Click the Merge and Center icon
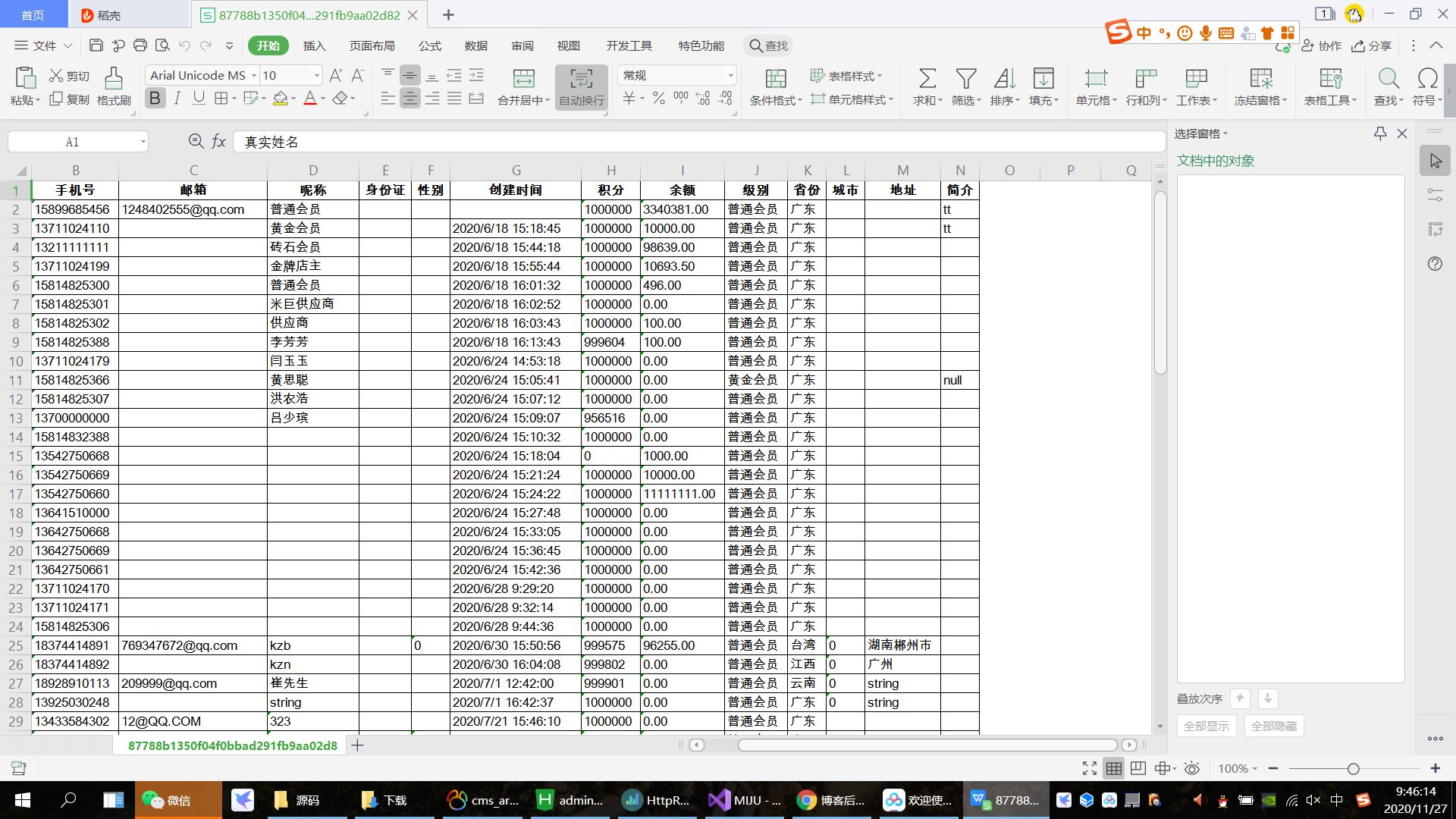This screenshot has width=1456, height=819. click(523, 79)
